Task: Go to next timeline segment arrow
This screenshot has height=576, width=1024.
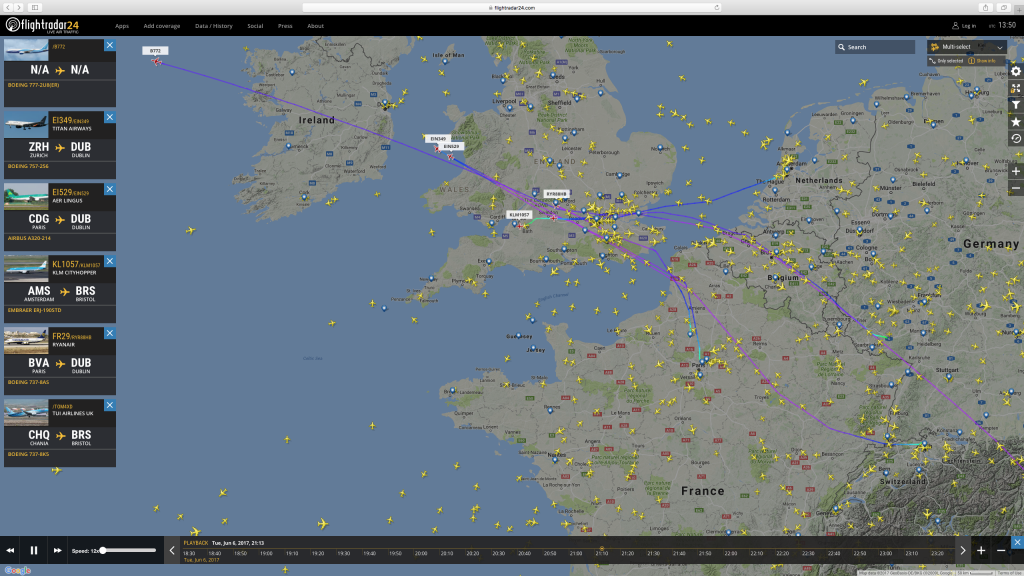Action: (x=963, y=551)
